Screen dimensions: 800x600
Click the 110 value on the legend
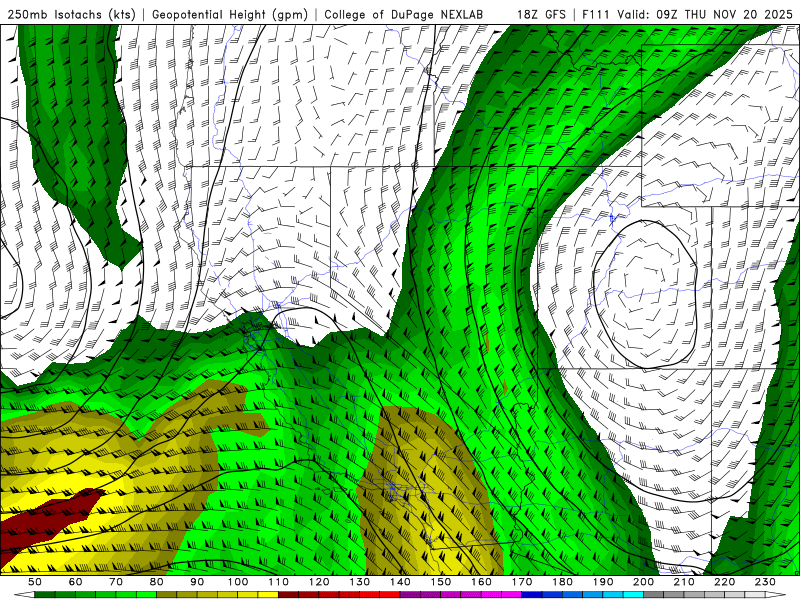[279, 582]
